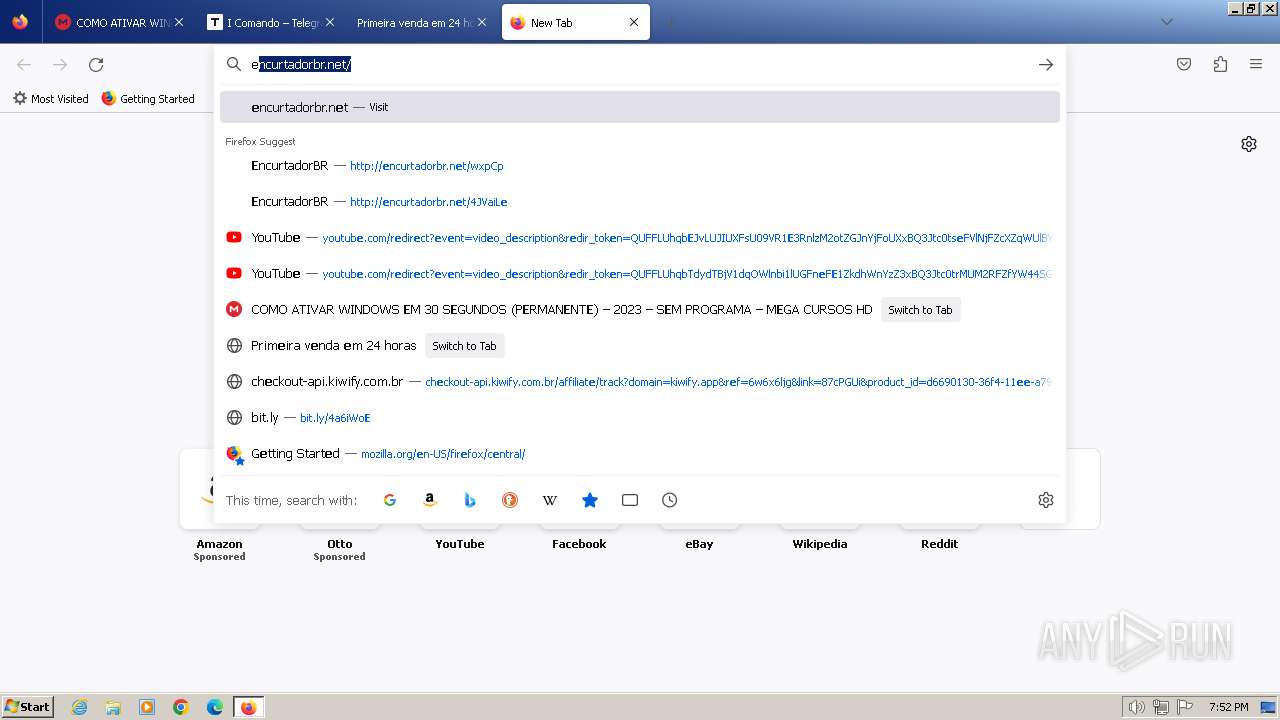Click the address bar URL field
Screen dimensions: 1280x720
click(640, 64)
